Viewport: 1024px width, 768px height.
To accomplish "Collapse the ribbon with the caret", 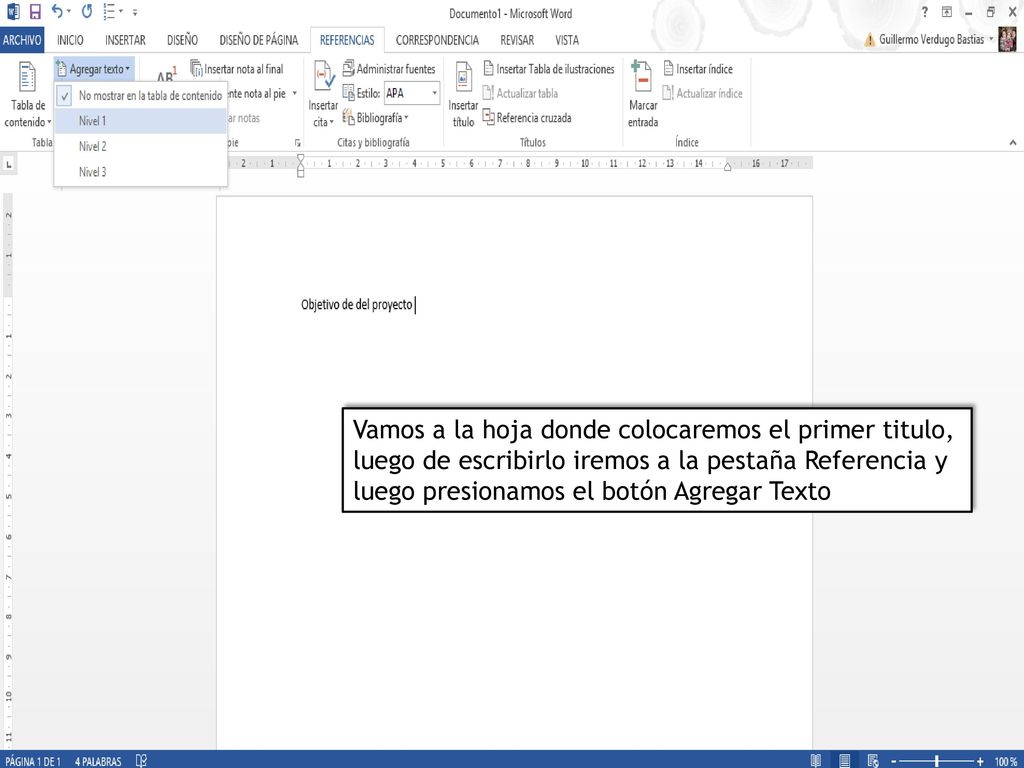I will 1012,142.
